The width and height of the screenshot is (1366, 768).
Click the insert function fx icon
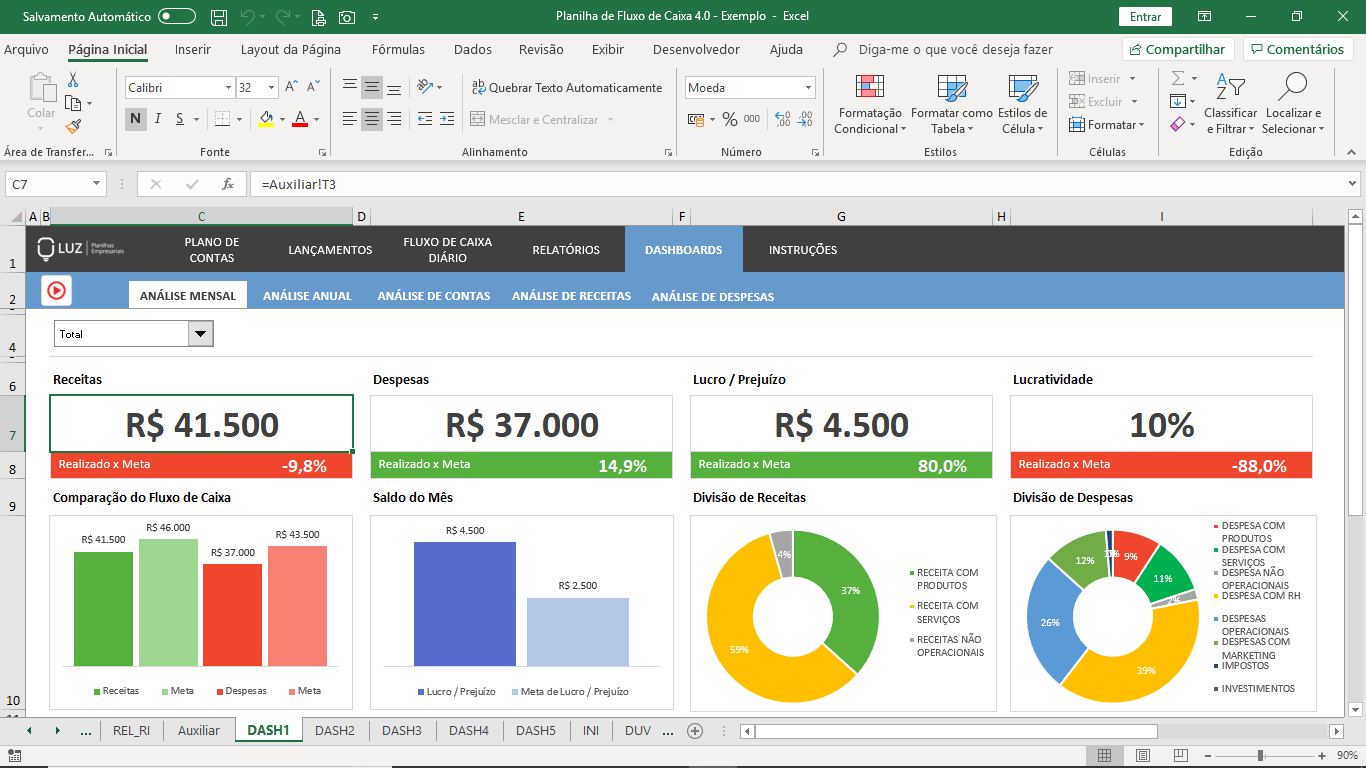click(x=228, y=184)
